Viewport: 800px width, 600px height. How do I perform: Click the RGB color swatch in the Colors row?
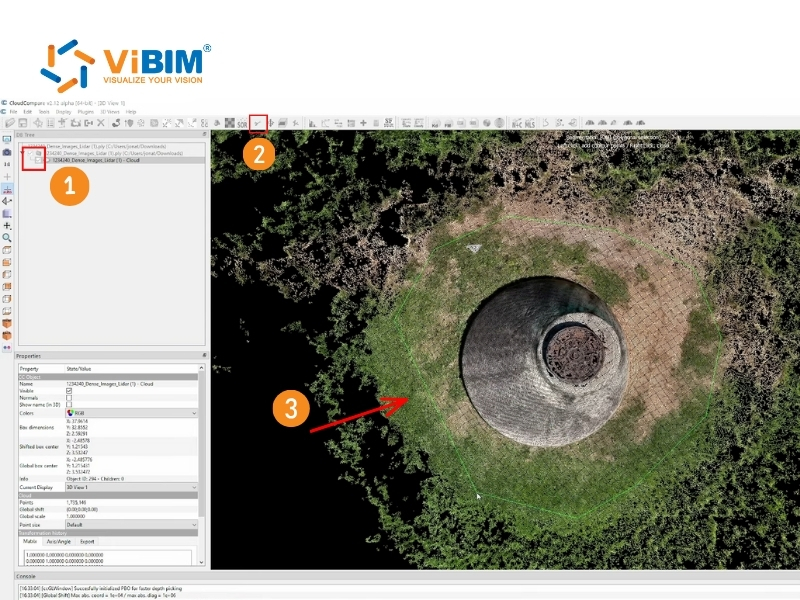70,412
